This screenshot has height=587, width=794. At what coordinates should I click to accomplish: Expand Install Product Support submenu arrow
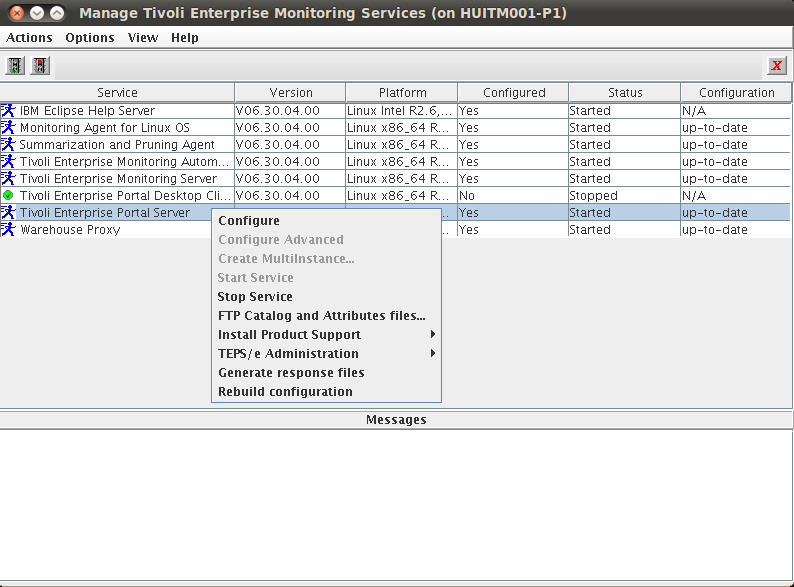pos(432,334)
